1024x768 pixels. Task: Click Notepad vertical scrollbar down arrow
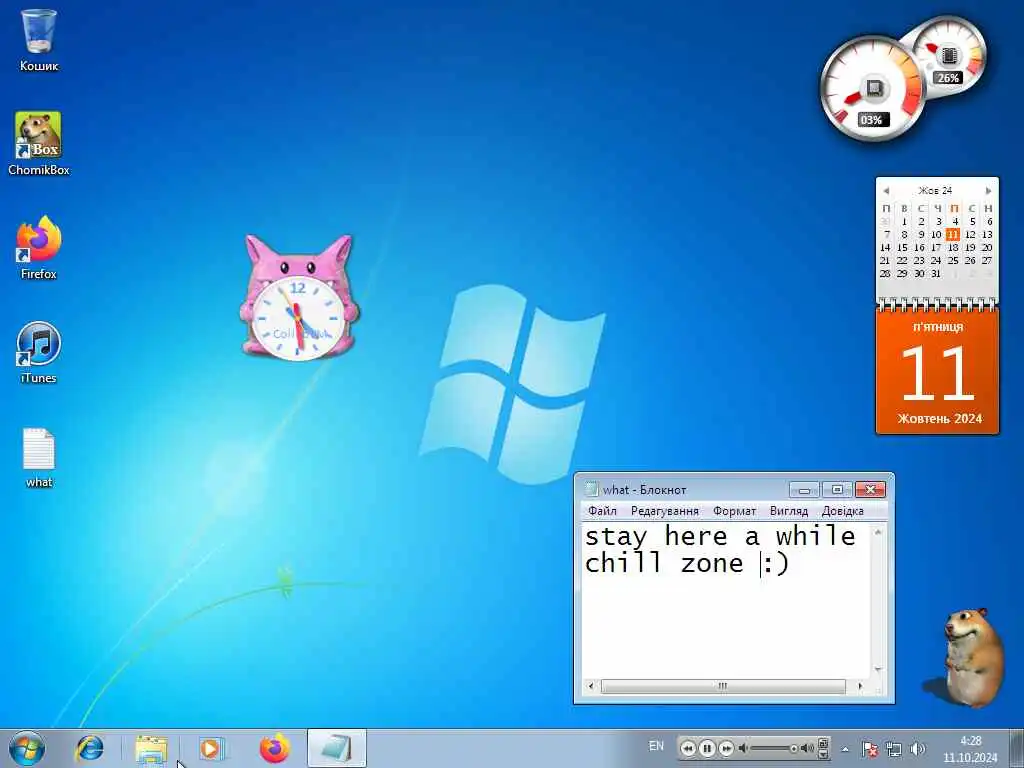click(878, 670)
